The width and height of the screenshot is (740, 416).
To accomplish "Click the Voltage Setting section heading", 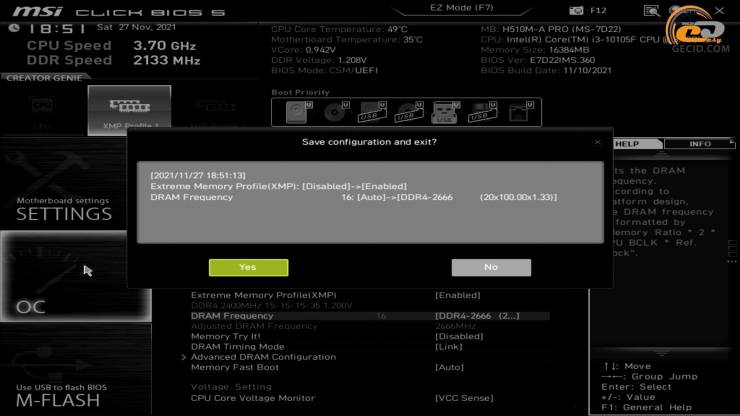I will pyautogui.click(x=231, y=387).
